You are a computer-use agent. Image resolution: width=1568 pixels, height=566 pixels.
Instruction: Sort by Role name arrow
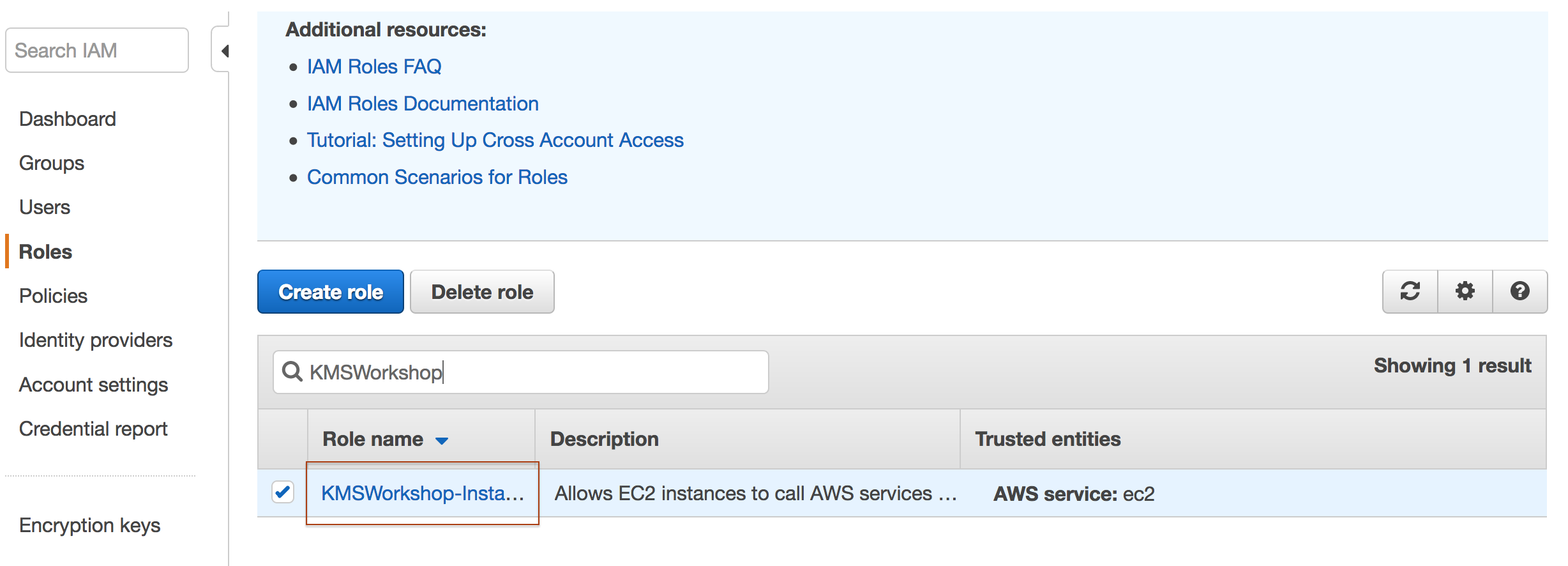pyautogui.click(x=441, y=440)
